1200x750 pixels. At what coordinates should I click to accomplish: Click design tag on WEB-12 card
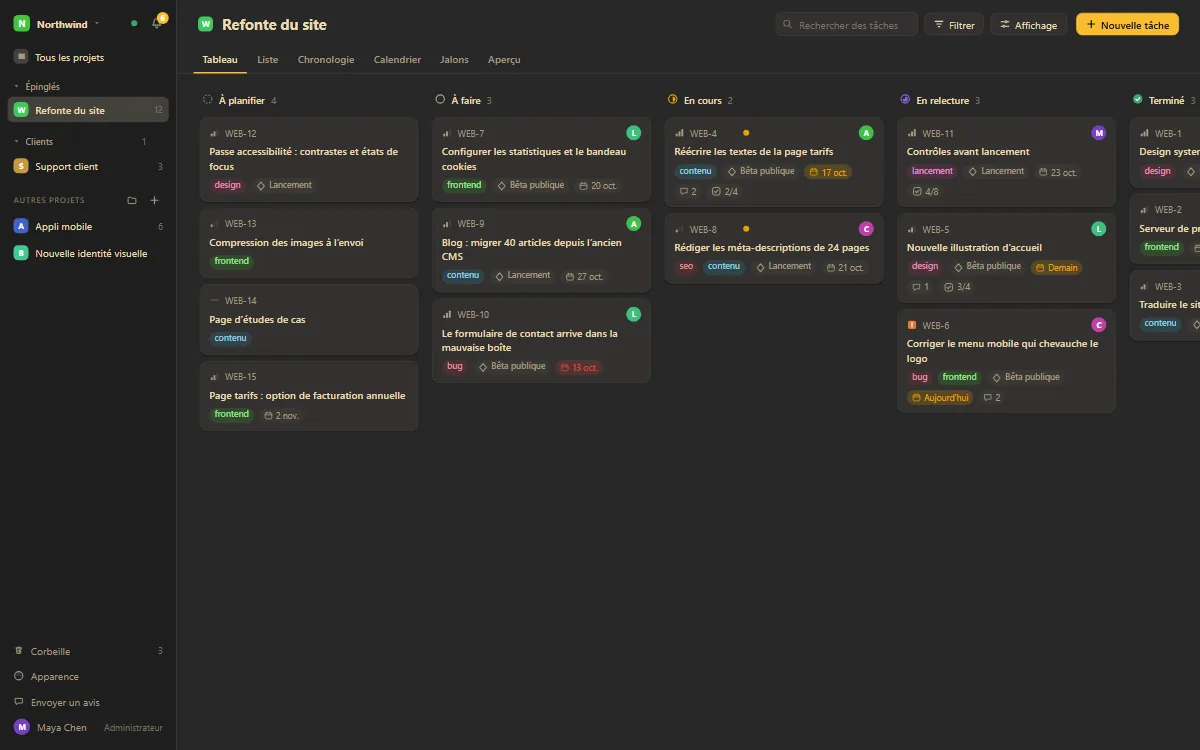[x=227, y=185]
